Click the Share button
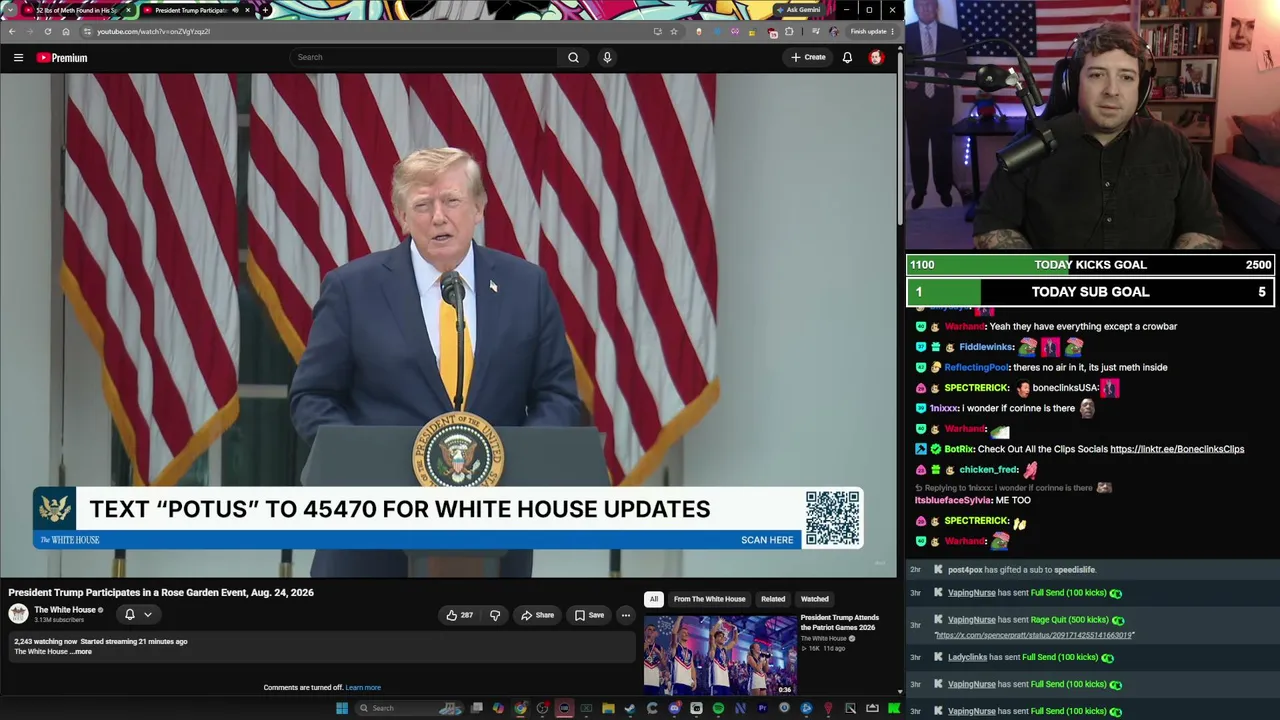Image resolution: width=1280 pixels, height=720 pixels. [x=537, y=615]
